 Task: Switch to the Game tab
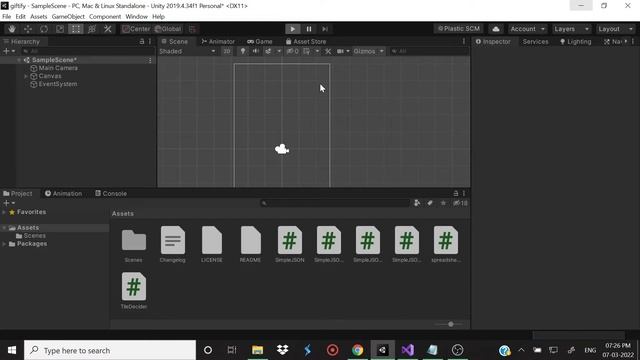point(260,42)
